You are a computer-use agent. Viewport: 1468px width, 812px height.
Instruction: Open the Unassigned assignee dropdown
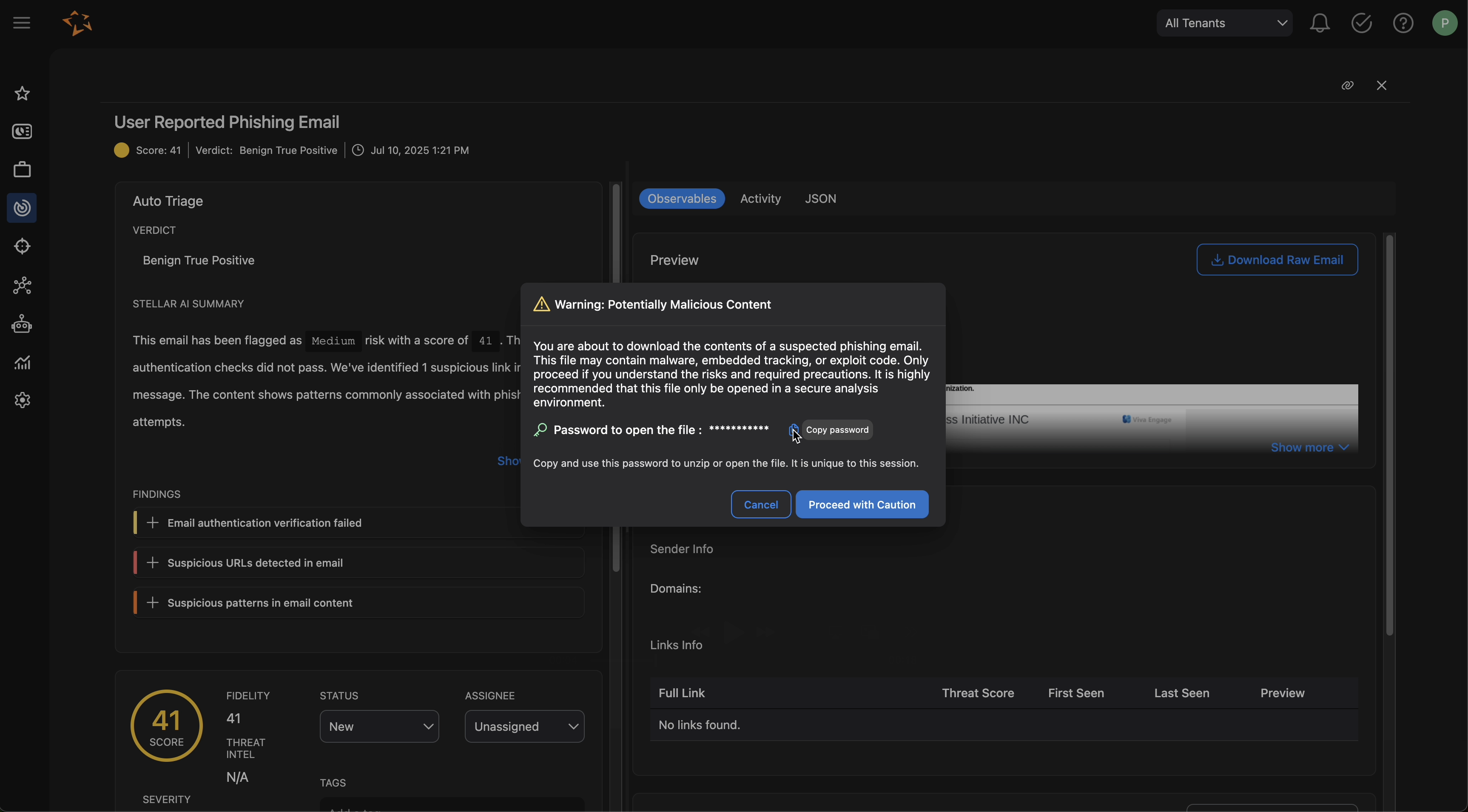[x=524, y=726]
